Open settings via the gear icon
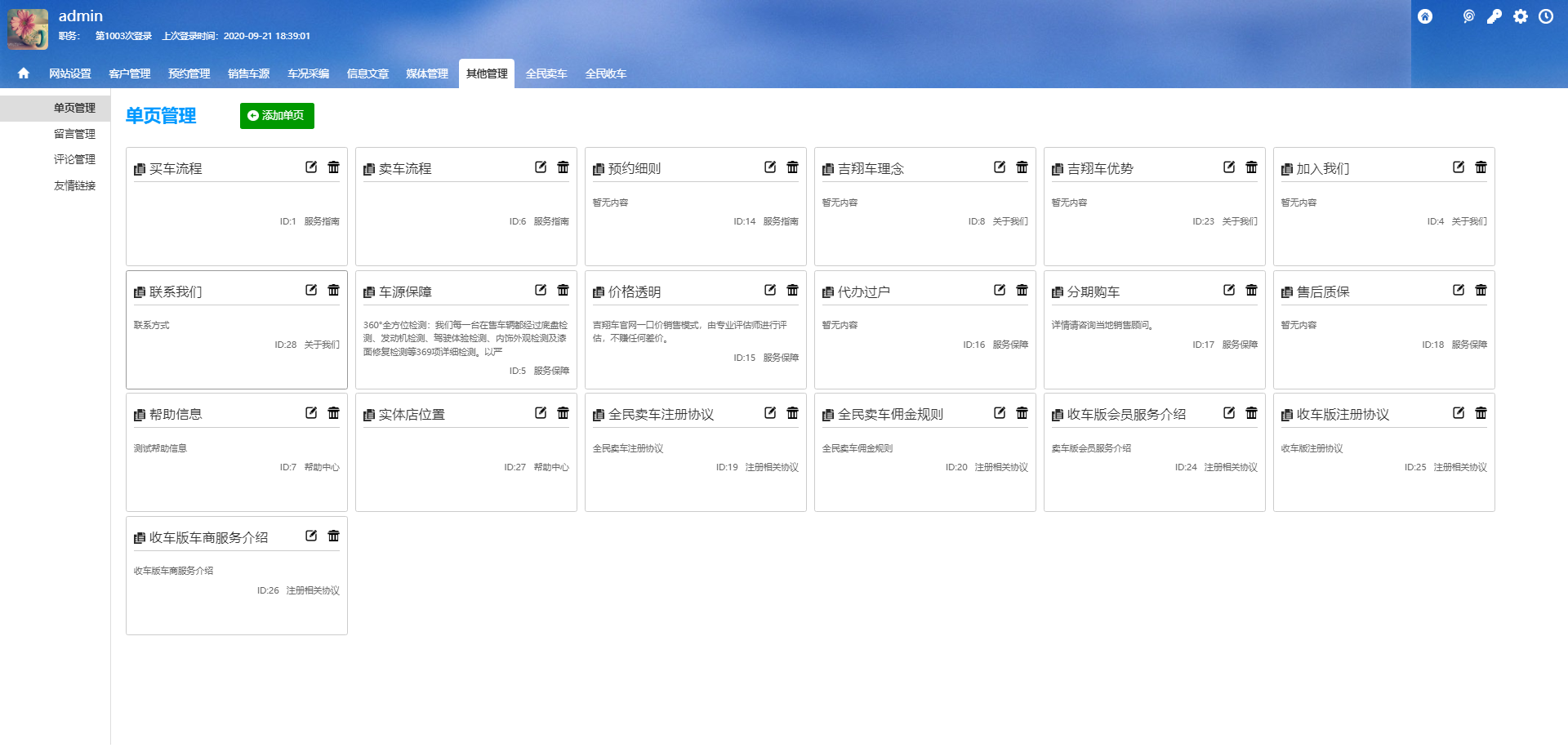1568x752 pixels. pos(1520,16)
